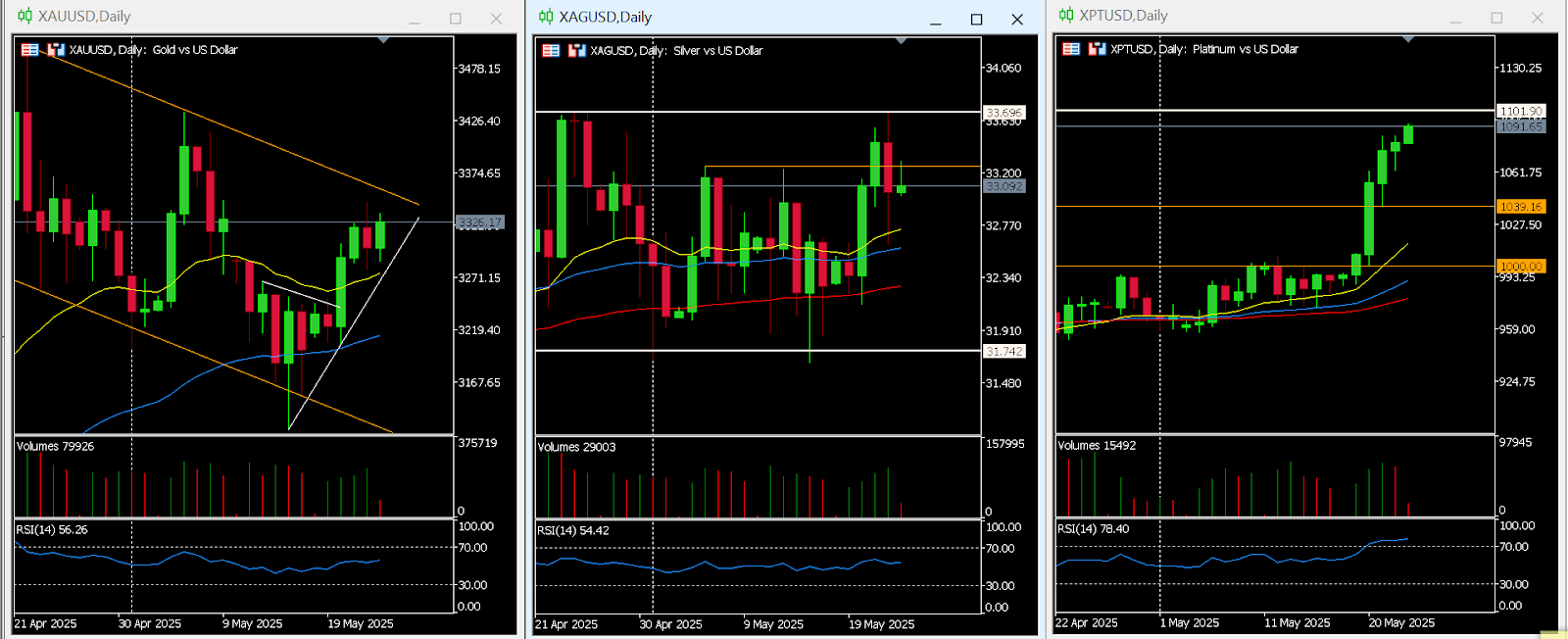The image size is (1568, 639).
Task: Click 34.060 on silver price scale
Action: tap(1004, 69)
